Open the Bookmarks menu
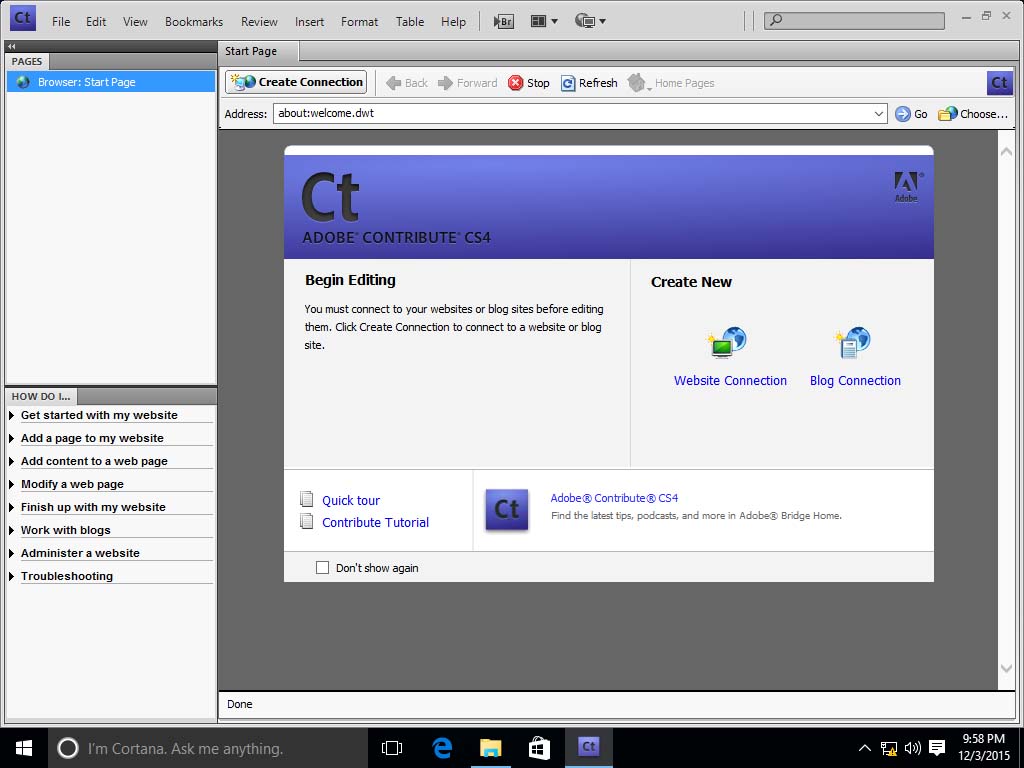 point(194,22)
